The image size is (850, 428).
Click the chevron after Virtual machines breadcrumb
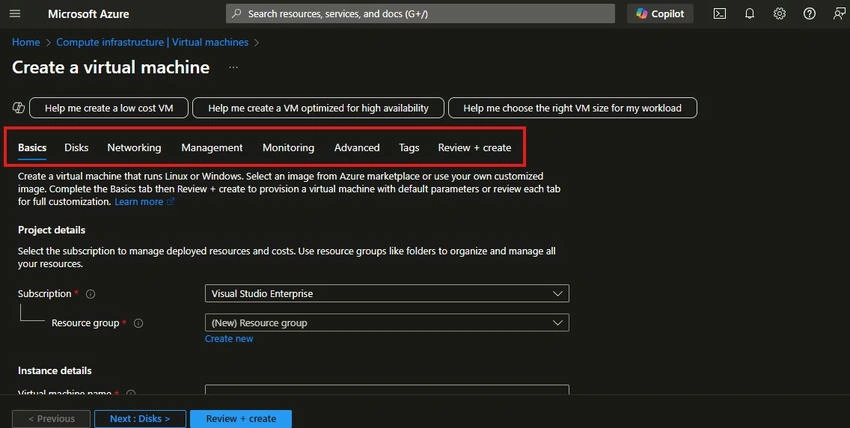256,42
